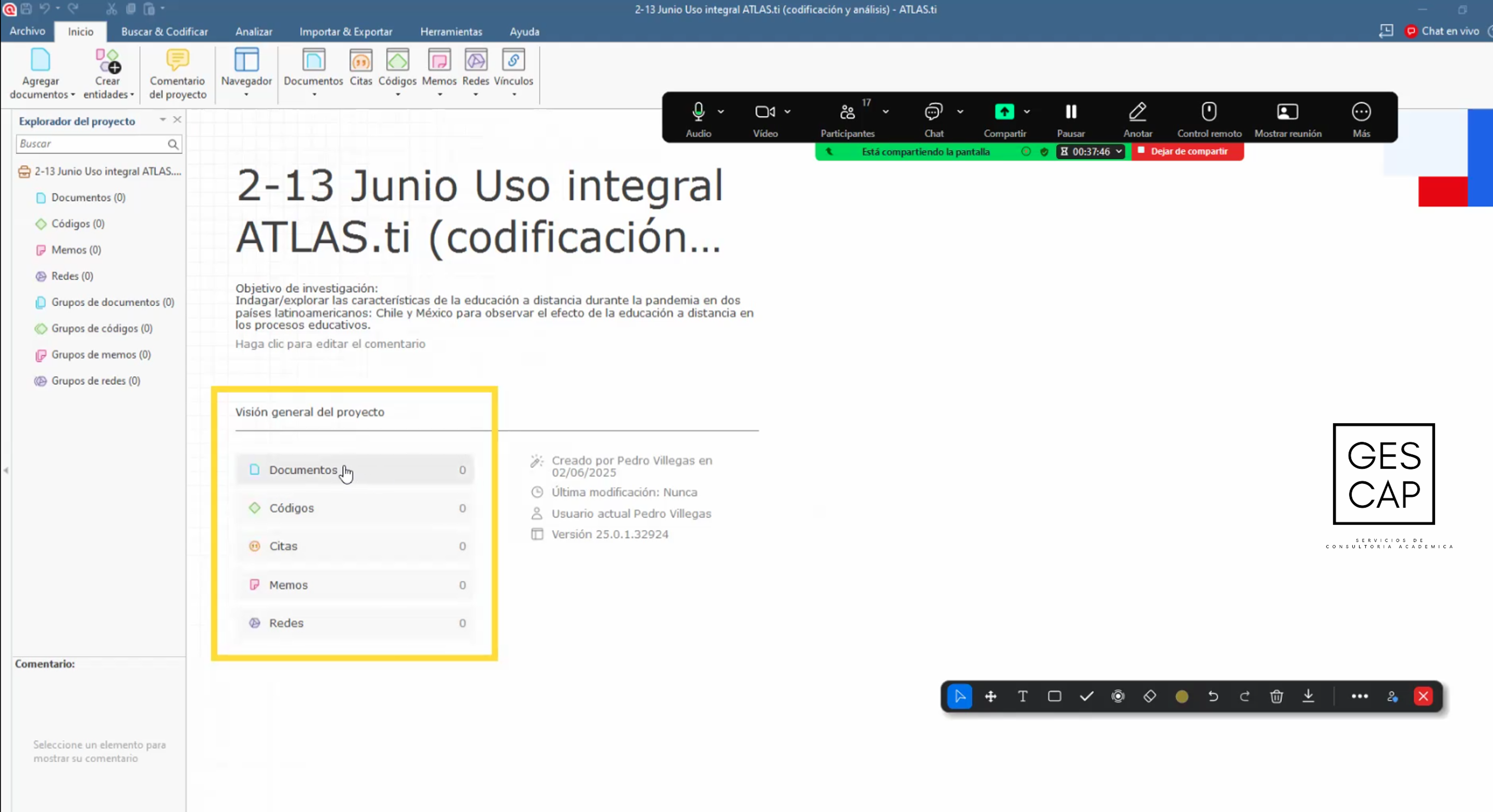Open the Ayuda tab
This screenshot has width=1493, height=812.
tap(524, 31)
